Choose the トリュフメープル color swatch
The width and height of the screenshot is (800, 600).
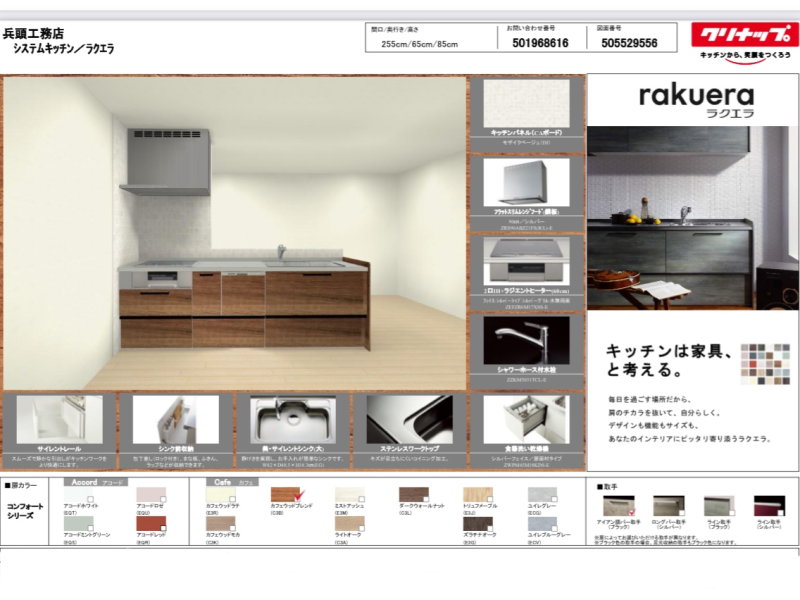pyautogui.click(x=478, y=494)
